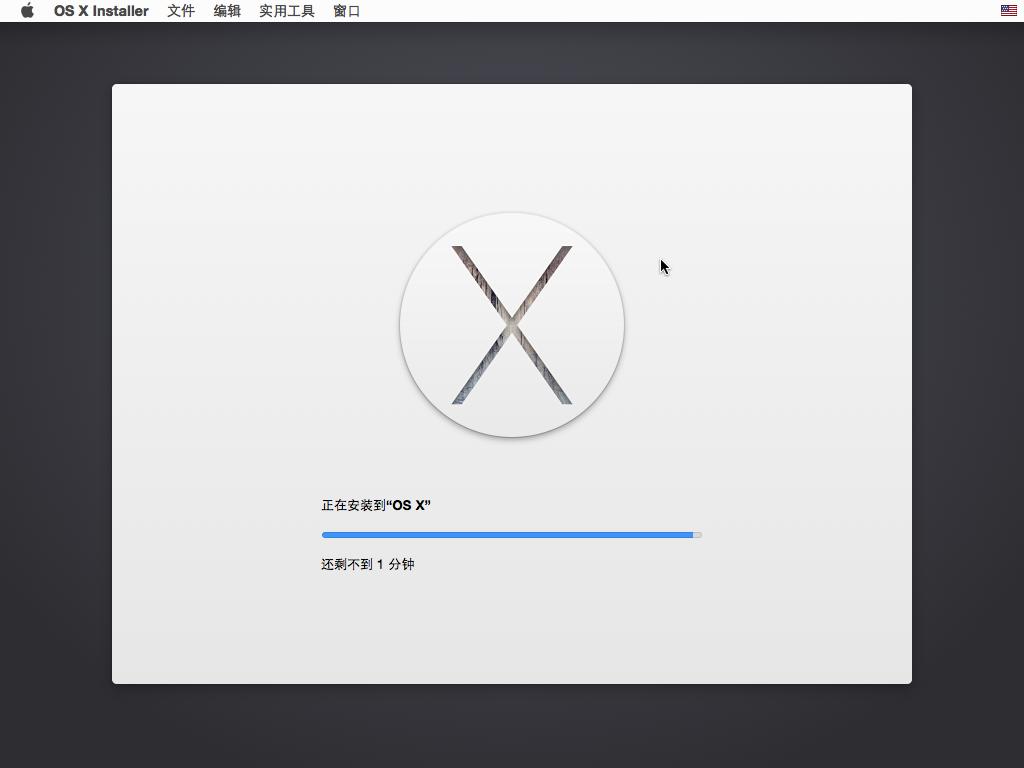Click the left starting edge of the progress bar
The height and width of the screenshot is (768, 1024).
324,535
